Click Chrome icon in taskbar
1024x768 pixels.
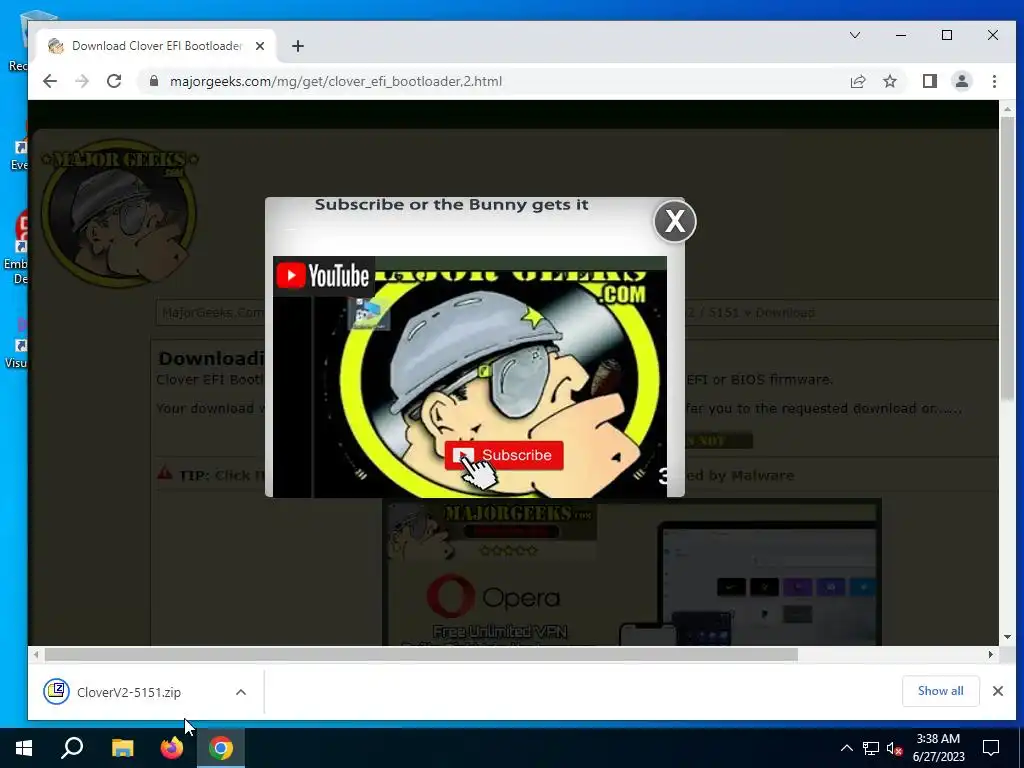click(221, 748)
